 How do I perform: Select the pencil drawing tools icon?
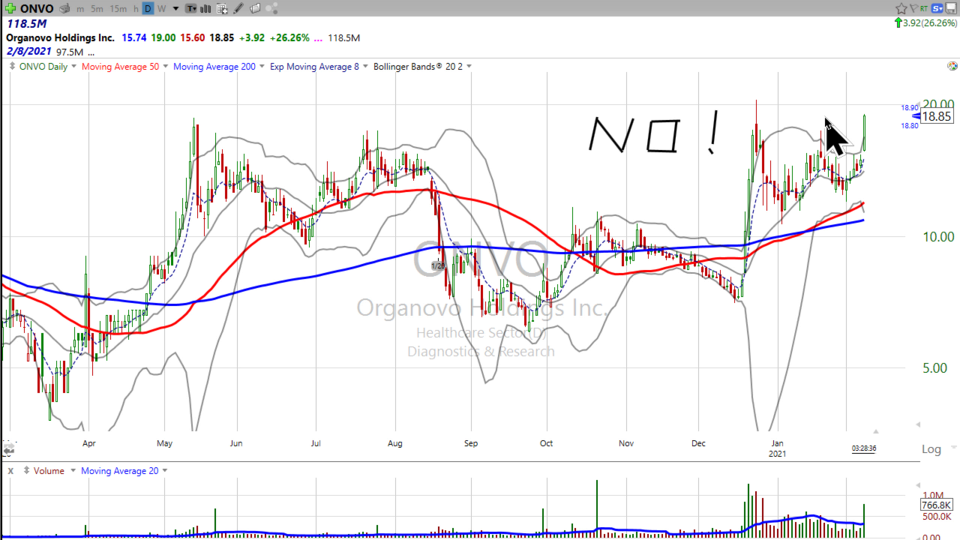pyautogui.click(x=238, y=9)
